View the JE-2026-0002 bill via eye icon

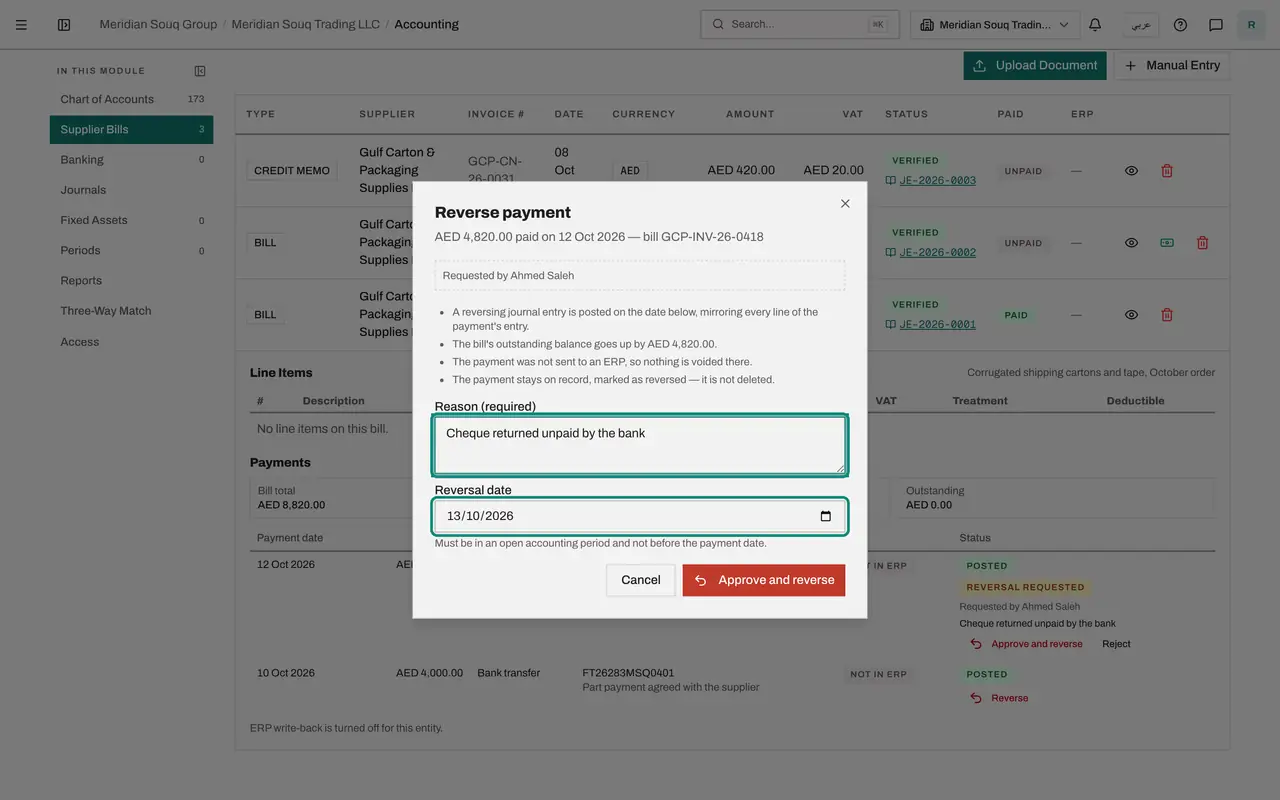click(1131, 243)
